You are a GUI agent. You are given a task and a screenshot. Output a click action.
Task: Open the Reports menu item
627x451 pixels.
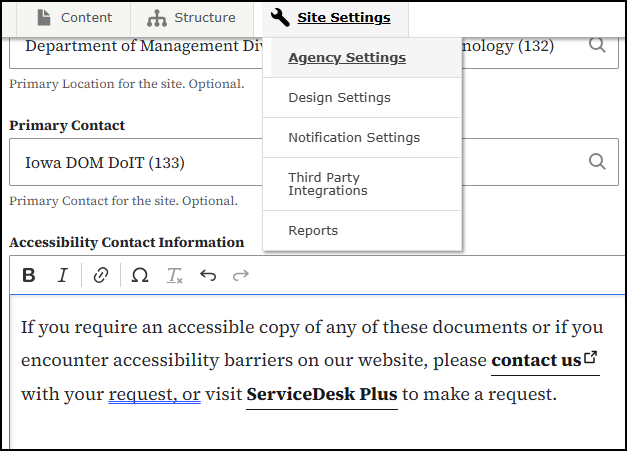[x=313, y=231]
